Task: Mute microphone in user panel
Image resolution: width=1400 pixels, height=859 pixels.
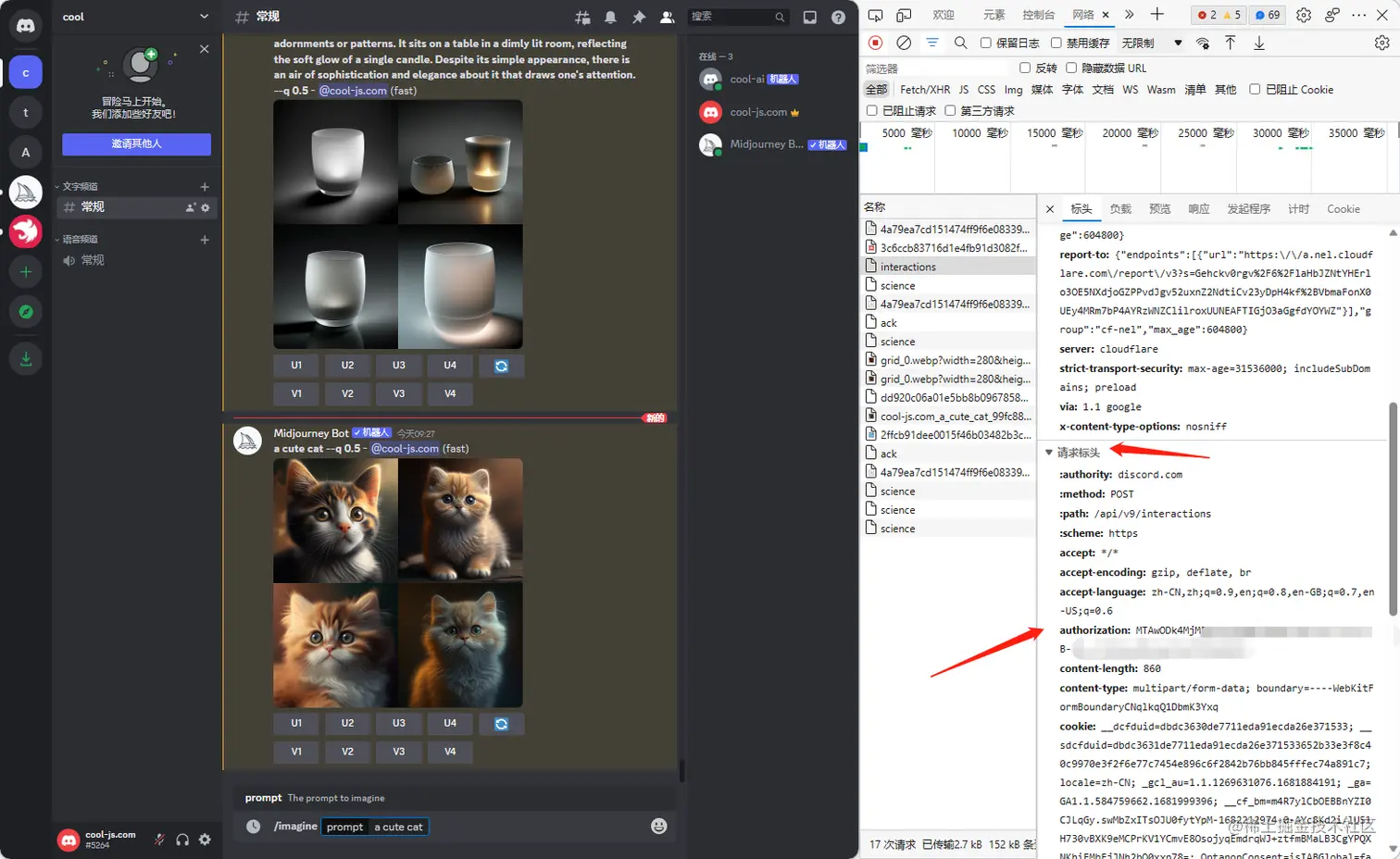Action: click(x=160, y=840)
